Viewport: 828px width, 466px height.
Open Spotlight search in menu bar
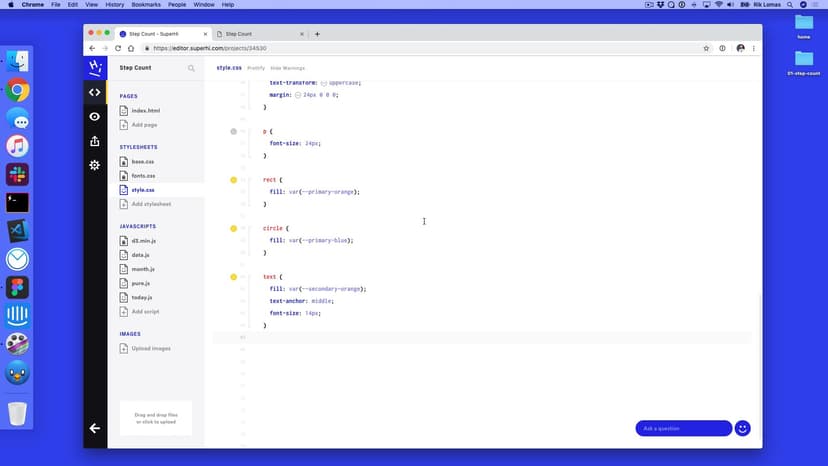(x=790, y=5)
